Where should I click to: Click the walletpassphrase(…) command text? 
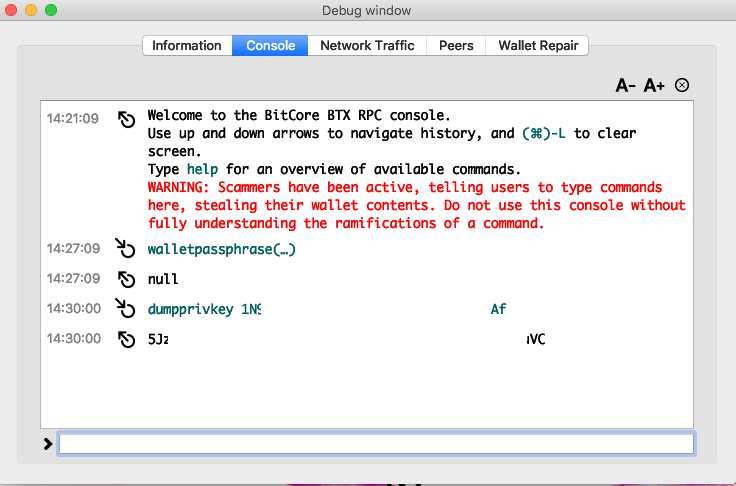point(222,249)
